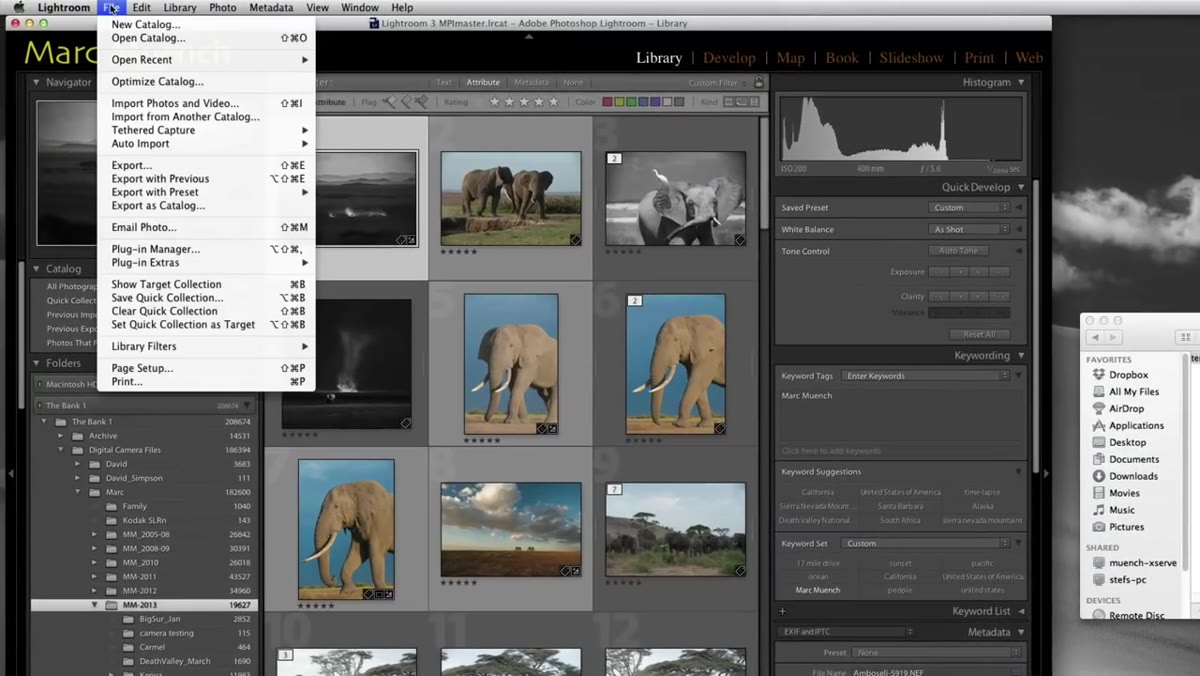This screenshot has height=676, width=1200.
Task: Open the White Balance As Shot dropdown
Action: 969,229
